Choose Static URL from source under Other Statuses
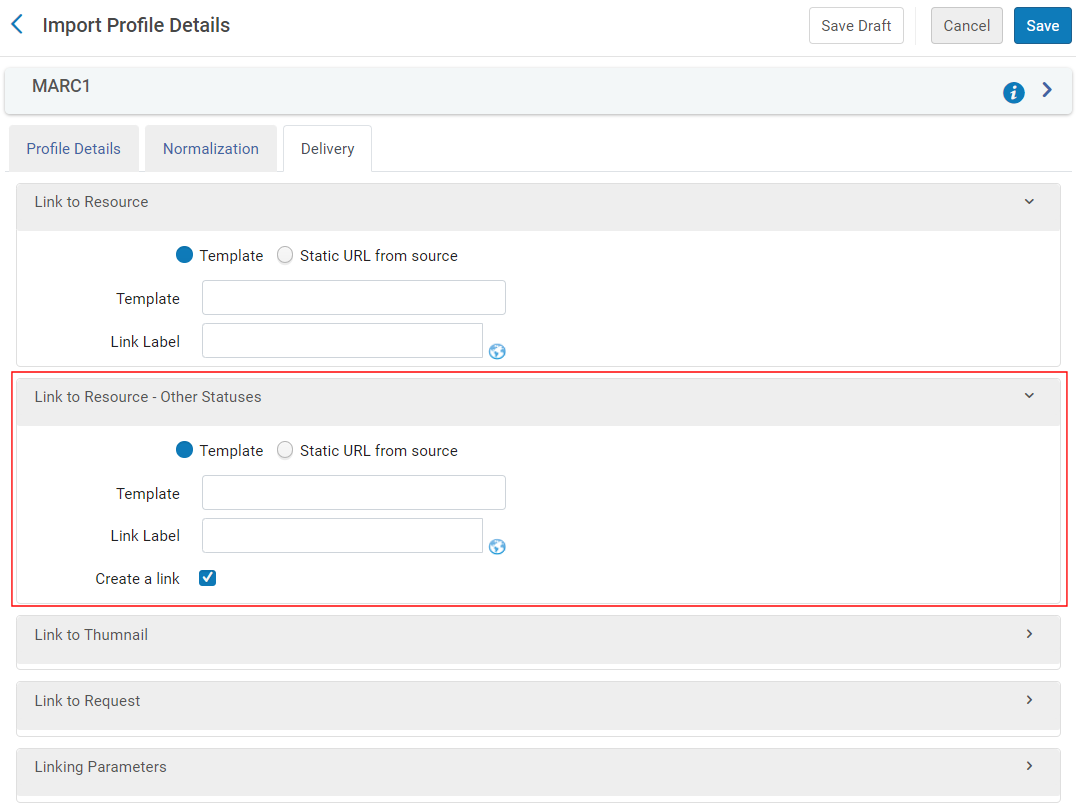Screen dimensions: 1076x809 point(286,450)
